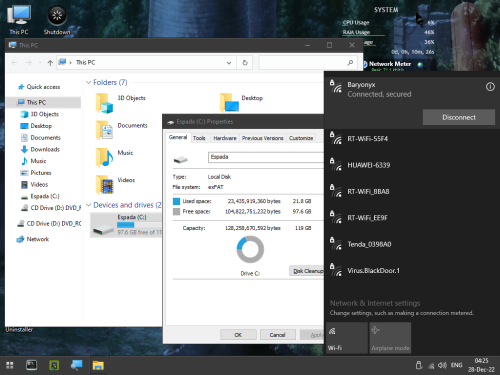The image size is (500, 375).
Task: Open the Shutdown desktop shortcut
Action: click(x=57, y=20)
